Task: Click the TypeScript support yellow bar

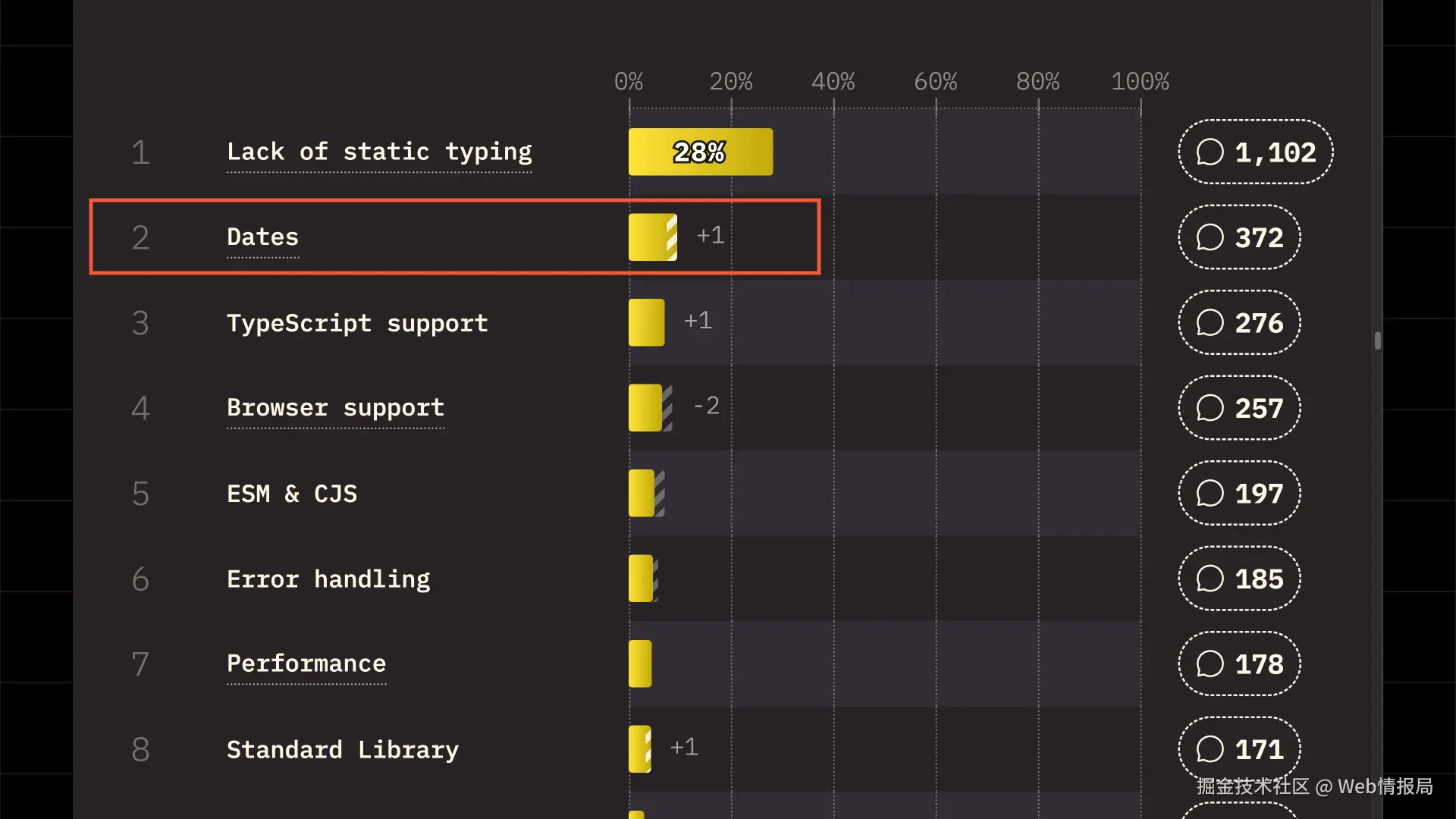Action: click(646, 323)
